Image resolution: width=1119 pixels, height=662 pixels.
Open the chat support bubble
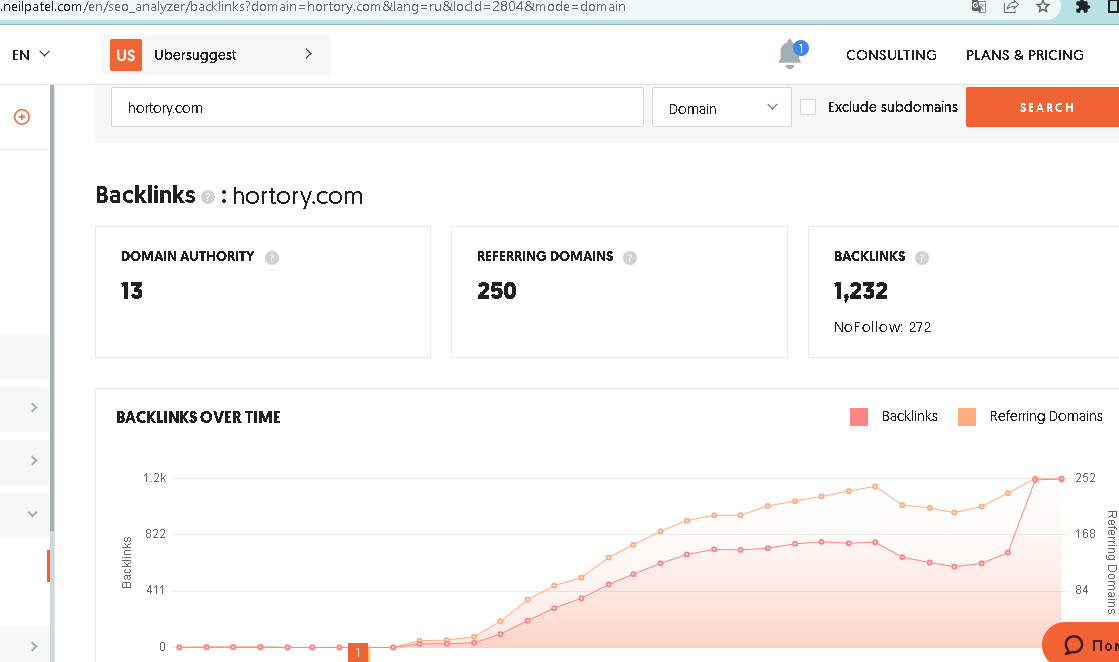(1080, 643)
